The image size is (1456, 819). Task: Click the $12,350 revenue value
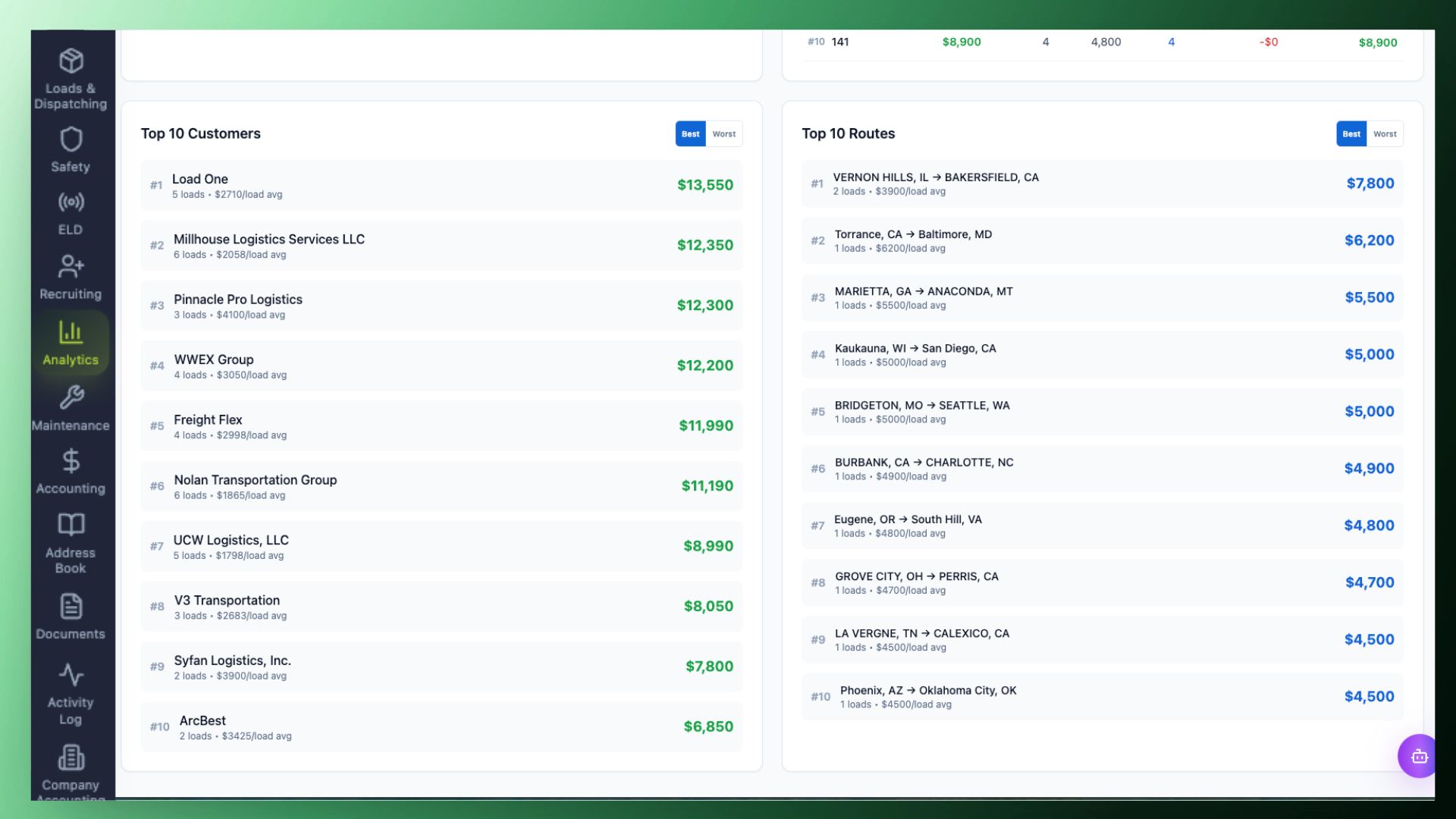click(x=705, y=245)
